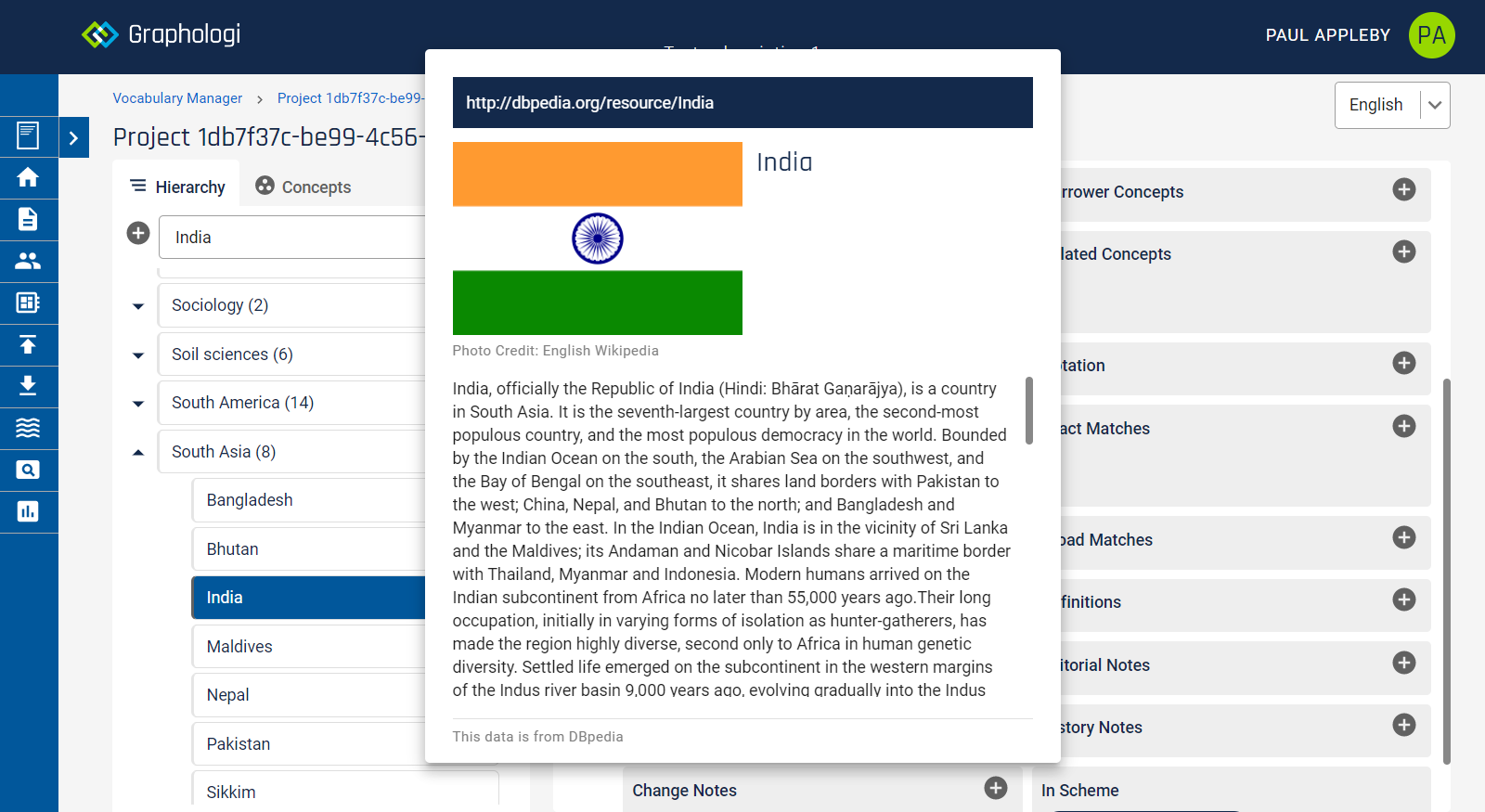Open the English language dropdown
The height and width of the screenshot is (812, 1485).
pyautogui.click(x=1392, y=105)
